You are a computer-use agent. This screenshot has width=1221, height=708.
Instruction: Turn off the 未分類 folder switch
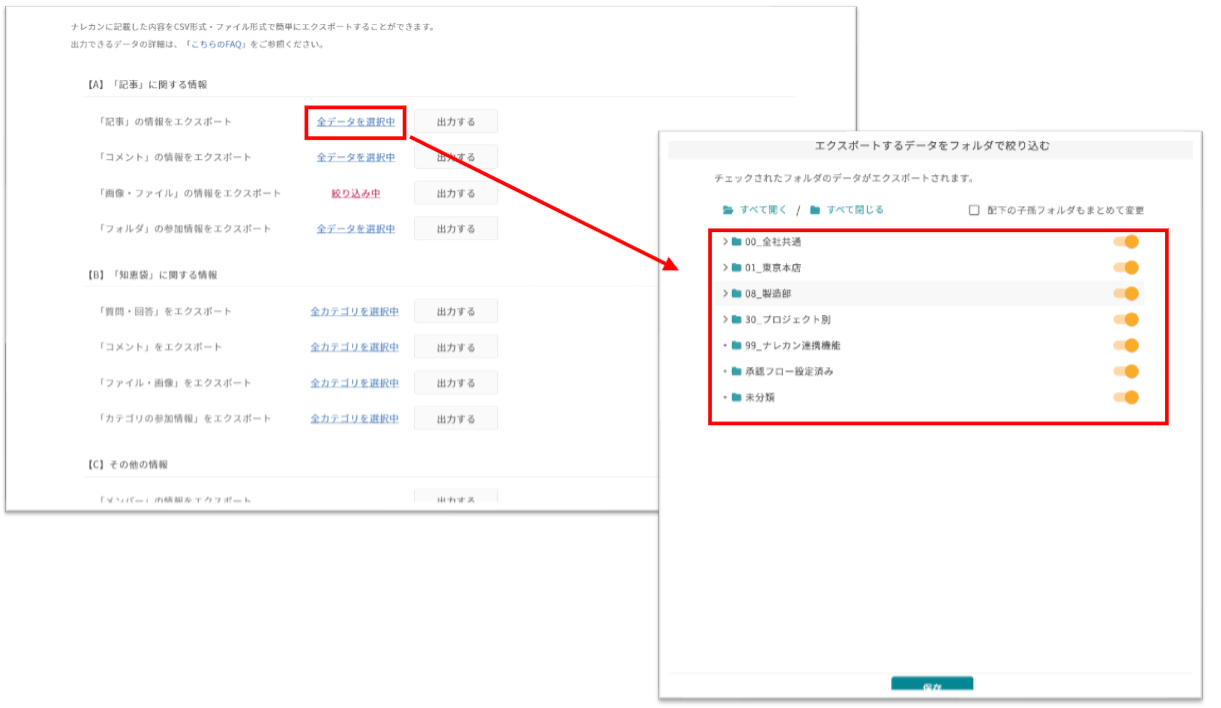1126,398
